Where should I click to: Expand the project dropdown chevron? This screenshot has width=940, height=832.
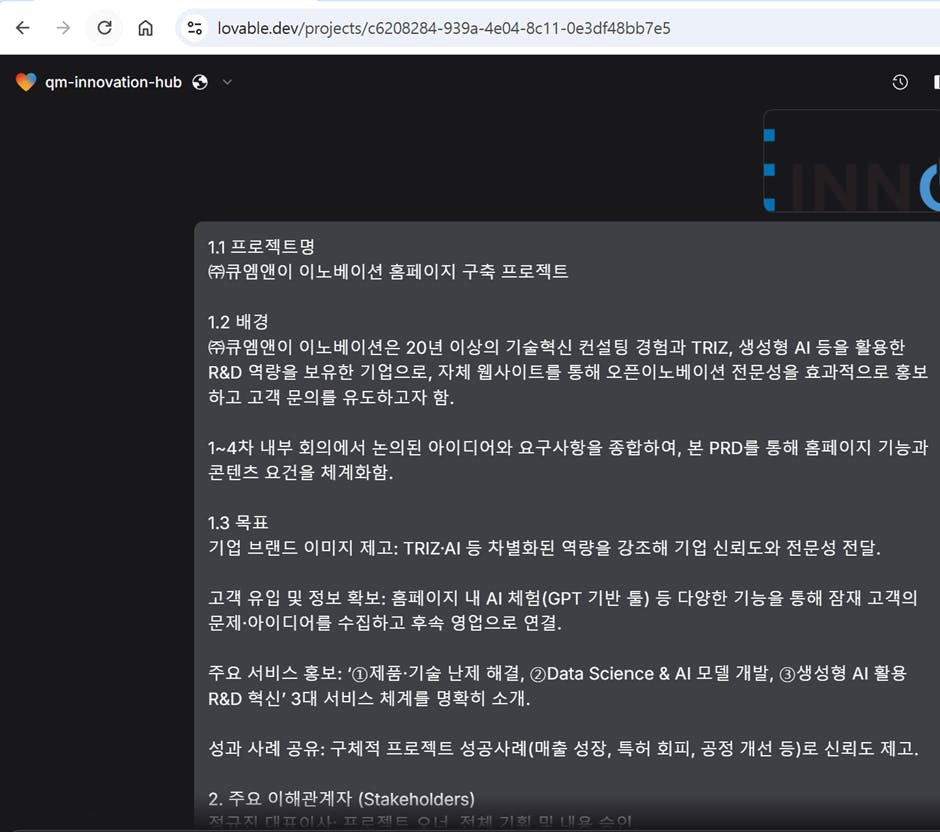[227, 82]
